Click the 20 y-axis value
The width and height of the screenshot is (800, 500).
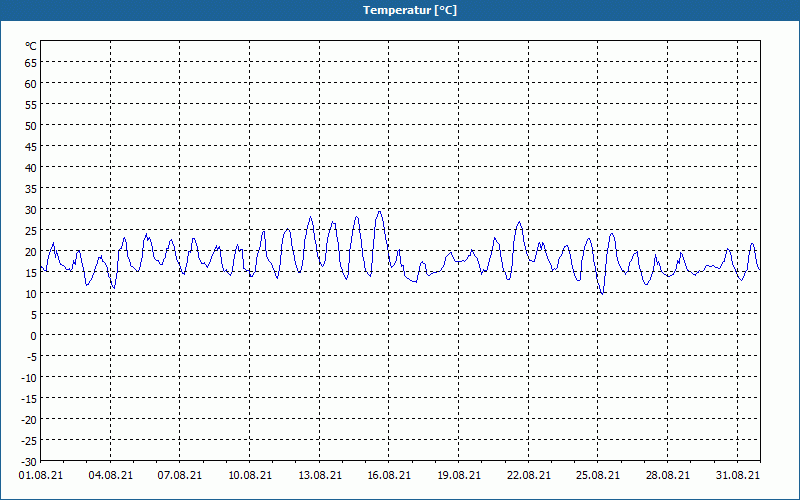pos(31,252)
